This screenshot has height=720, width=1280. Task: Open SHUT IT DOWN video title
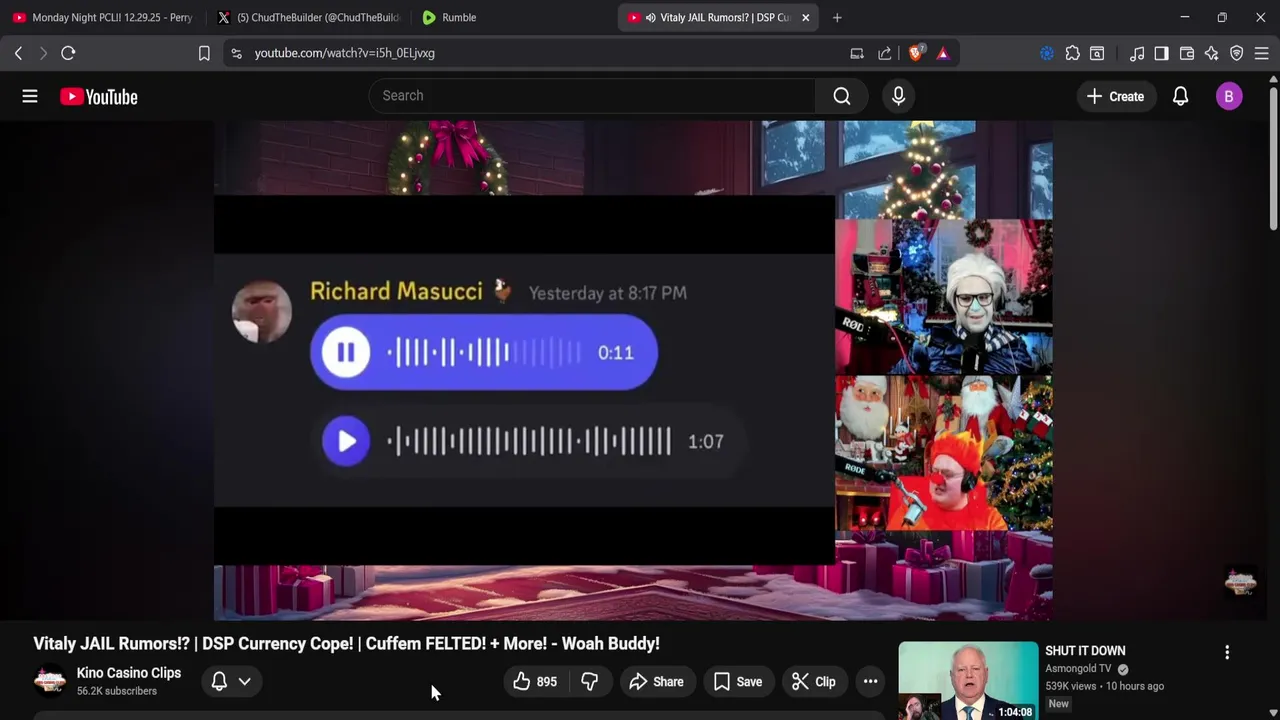(x=1085, y=651)
